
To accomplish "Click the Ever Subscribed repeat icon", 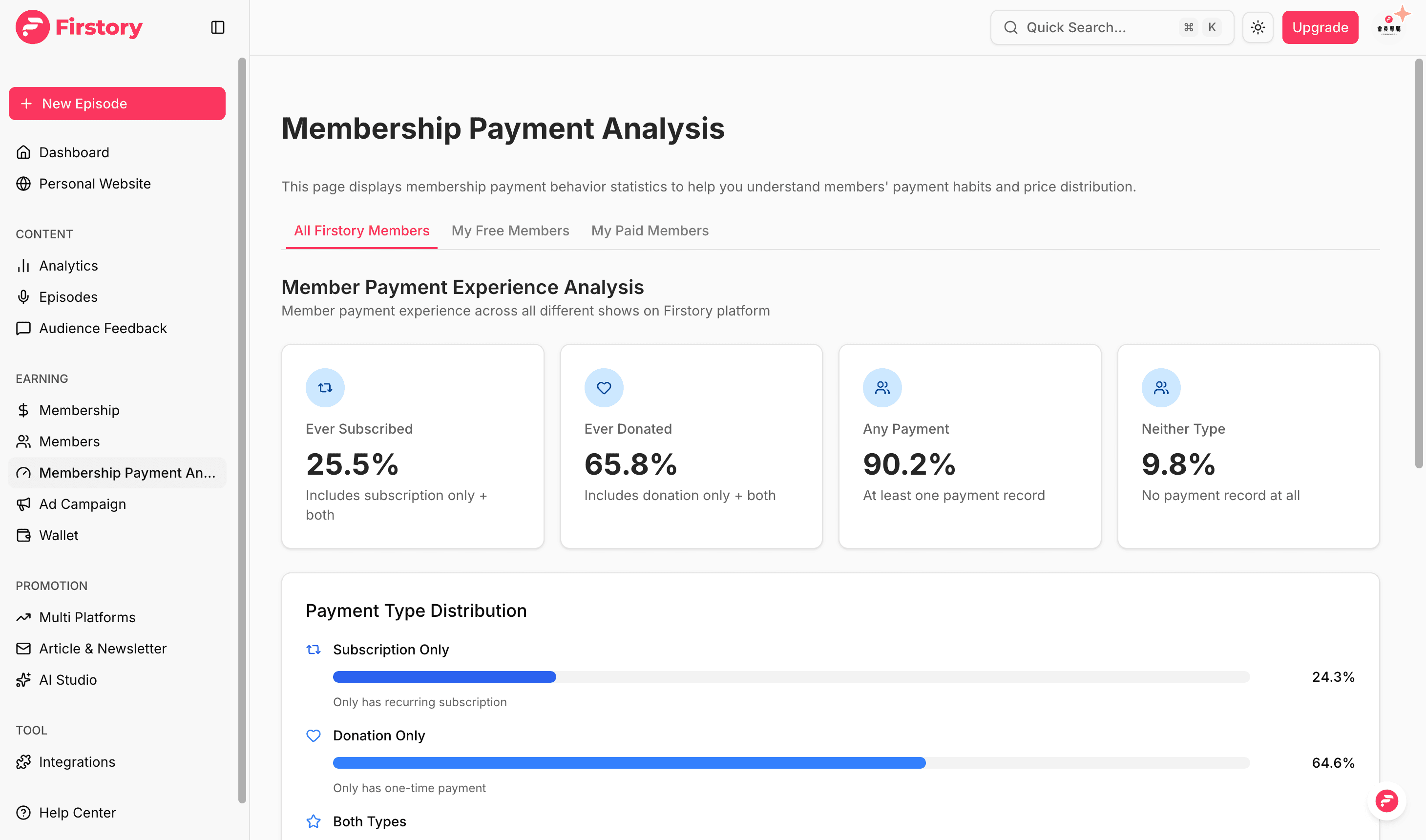I will pos(325,388).
